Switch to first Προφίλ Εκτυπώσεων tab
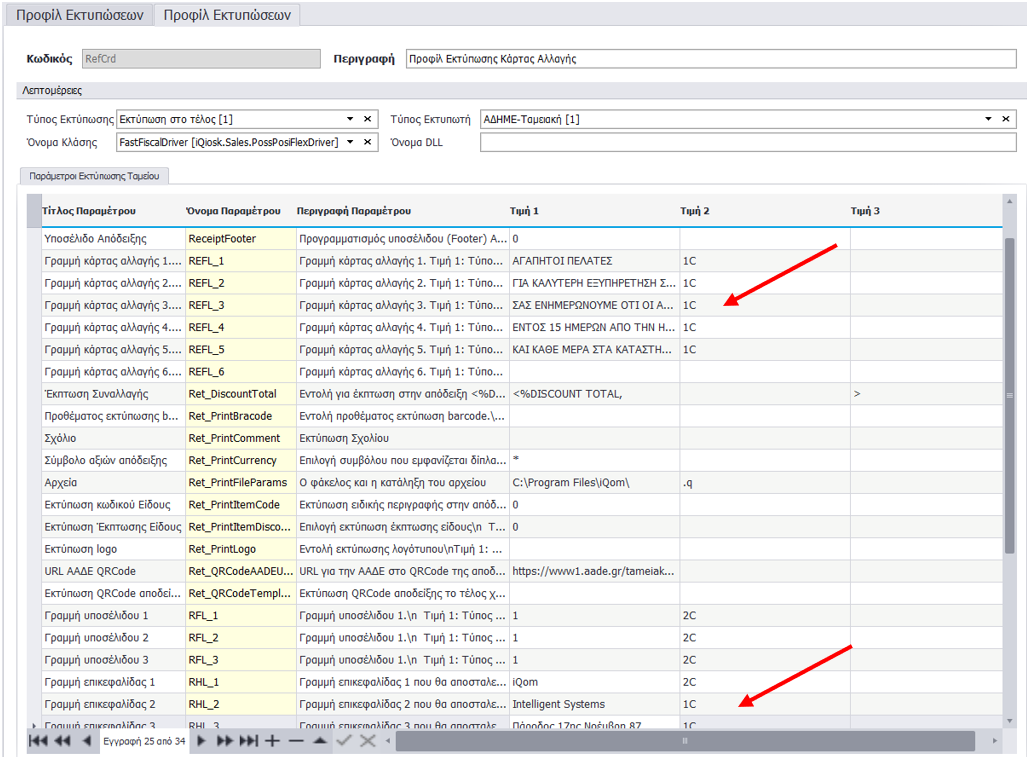This screenshot has height=757, width=1027. 80,15
